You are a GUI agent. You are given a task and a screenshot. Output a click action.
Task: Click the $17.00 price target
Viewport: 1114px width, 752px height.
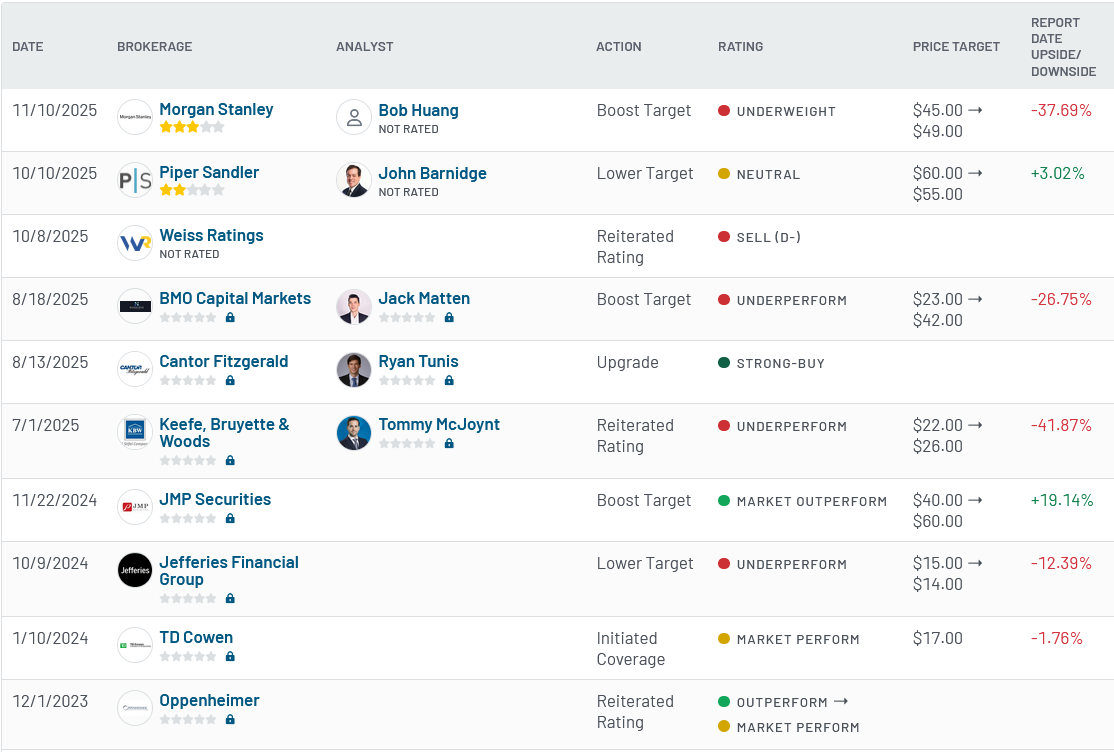click(x=938, y=638)
